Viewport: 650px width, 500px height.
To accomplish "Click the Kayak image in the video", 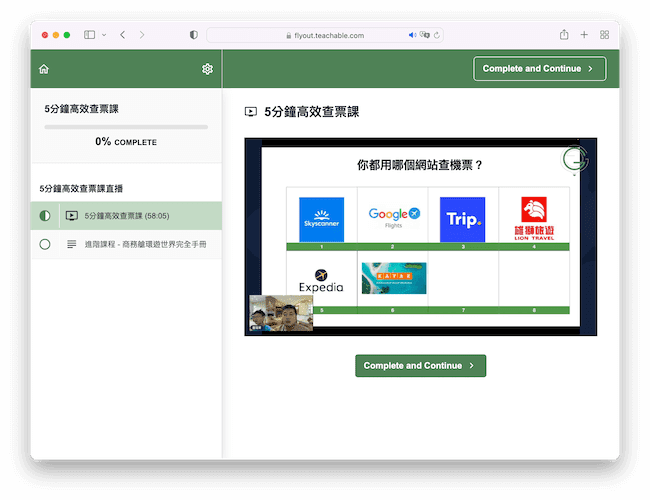I will pyautogui.click(x=394, y=278).
